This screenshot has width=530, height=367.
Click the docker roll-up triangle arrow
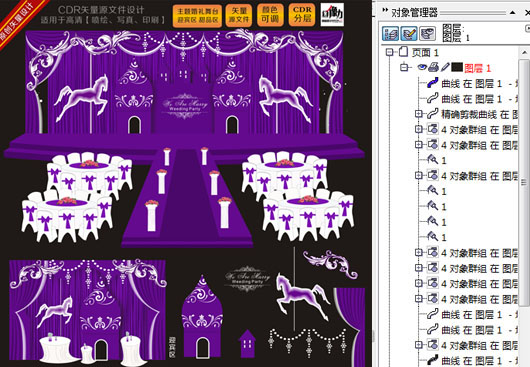pos(513,13)
